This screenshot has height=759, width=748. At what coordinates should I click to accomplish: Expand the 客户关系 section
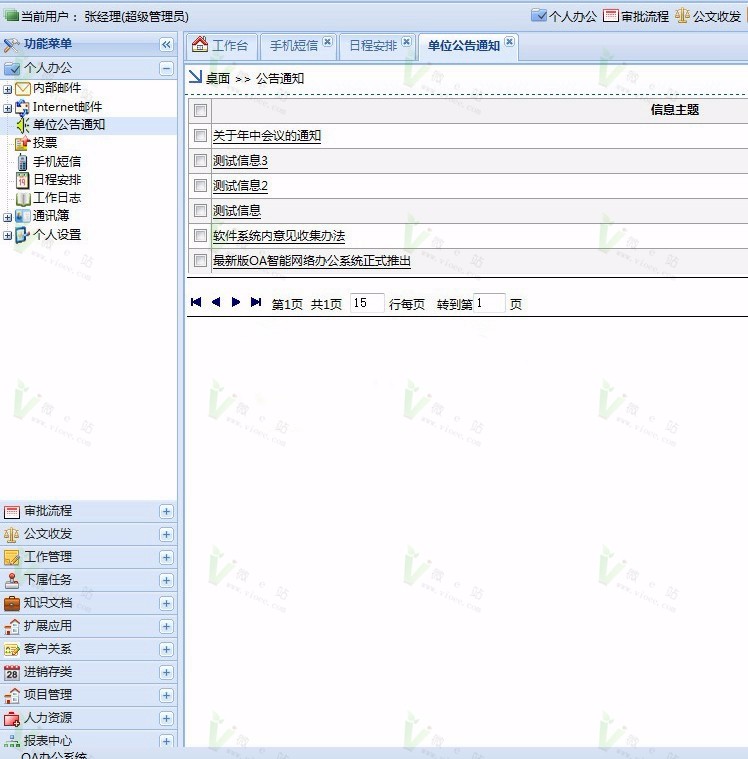[x=166, y=650]
